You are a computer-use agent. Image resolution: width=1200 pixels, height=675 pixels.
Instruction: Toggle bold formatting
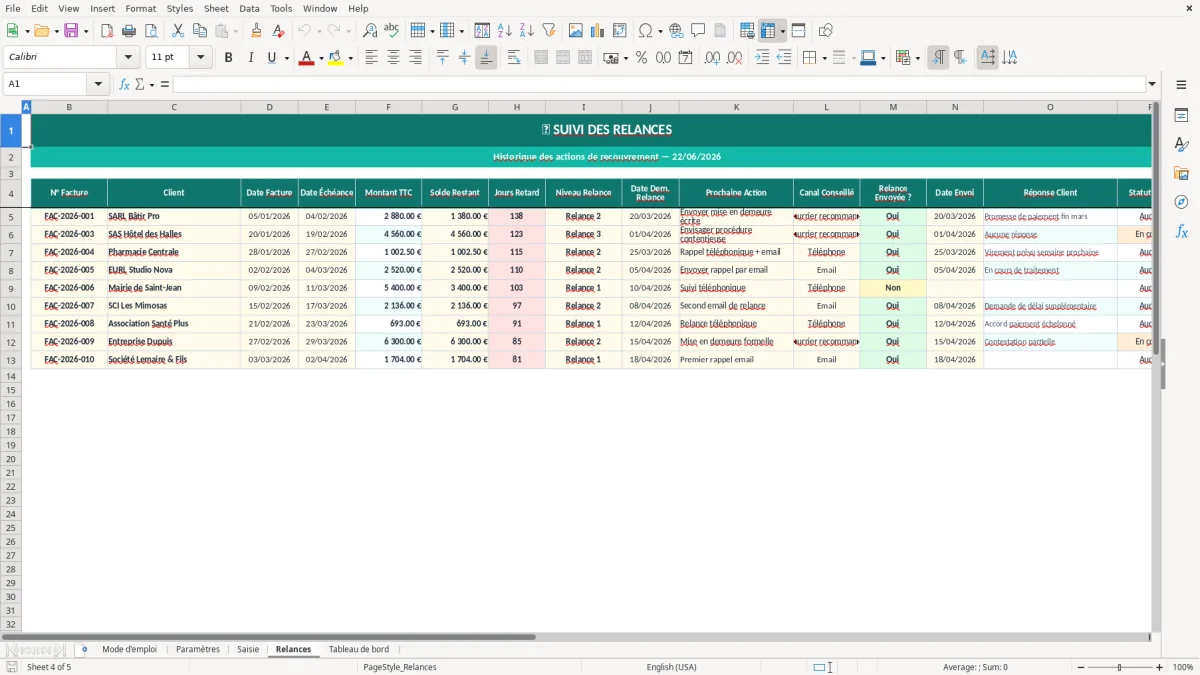pyautogui.click(x=228, y=58)
